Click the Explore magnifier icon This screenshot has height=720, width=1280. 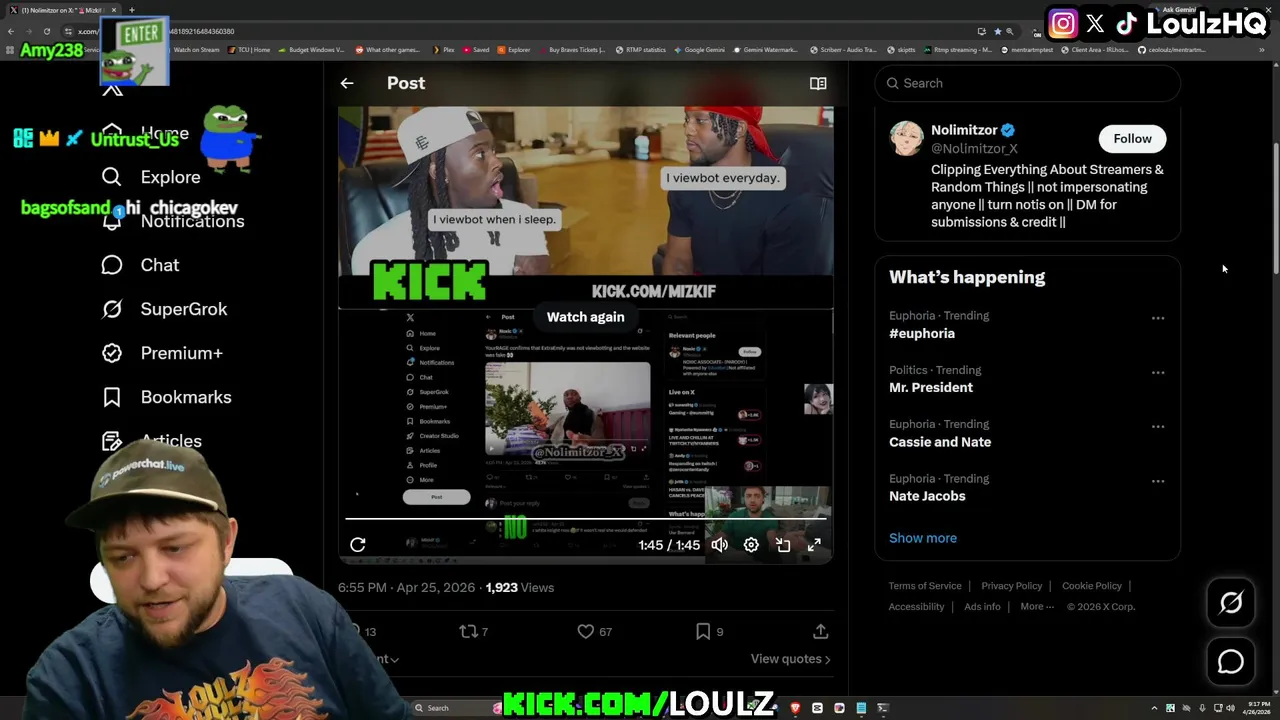coord(112,177)
